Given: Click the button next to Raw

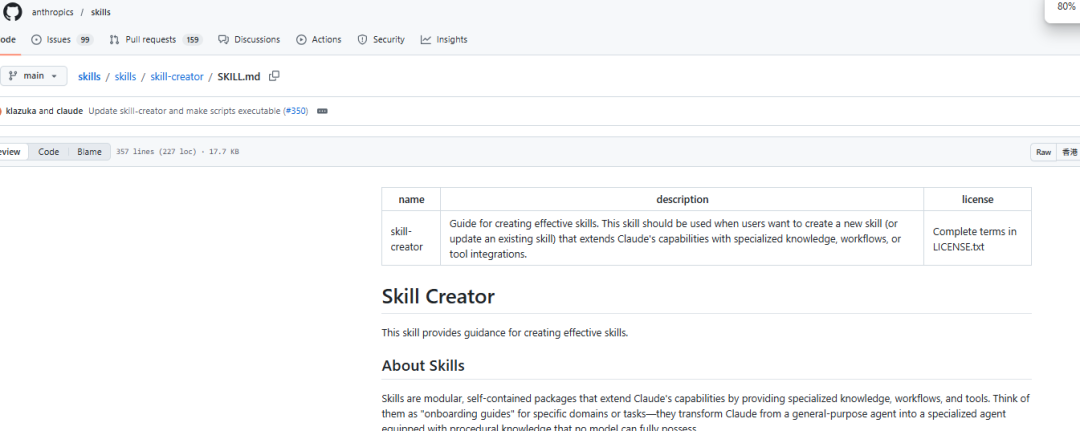Looking at the screenshot, I should (x=1068, y=152).
